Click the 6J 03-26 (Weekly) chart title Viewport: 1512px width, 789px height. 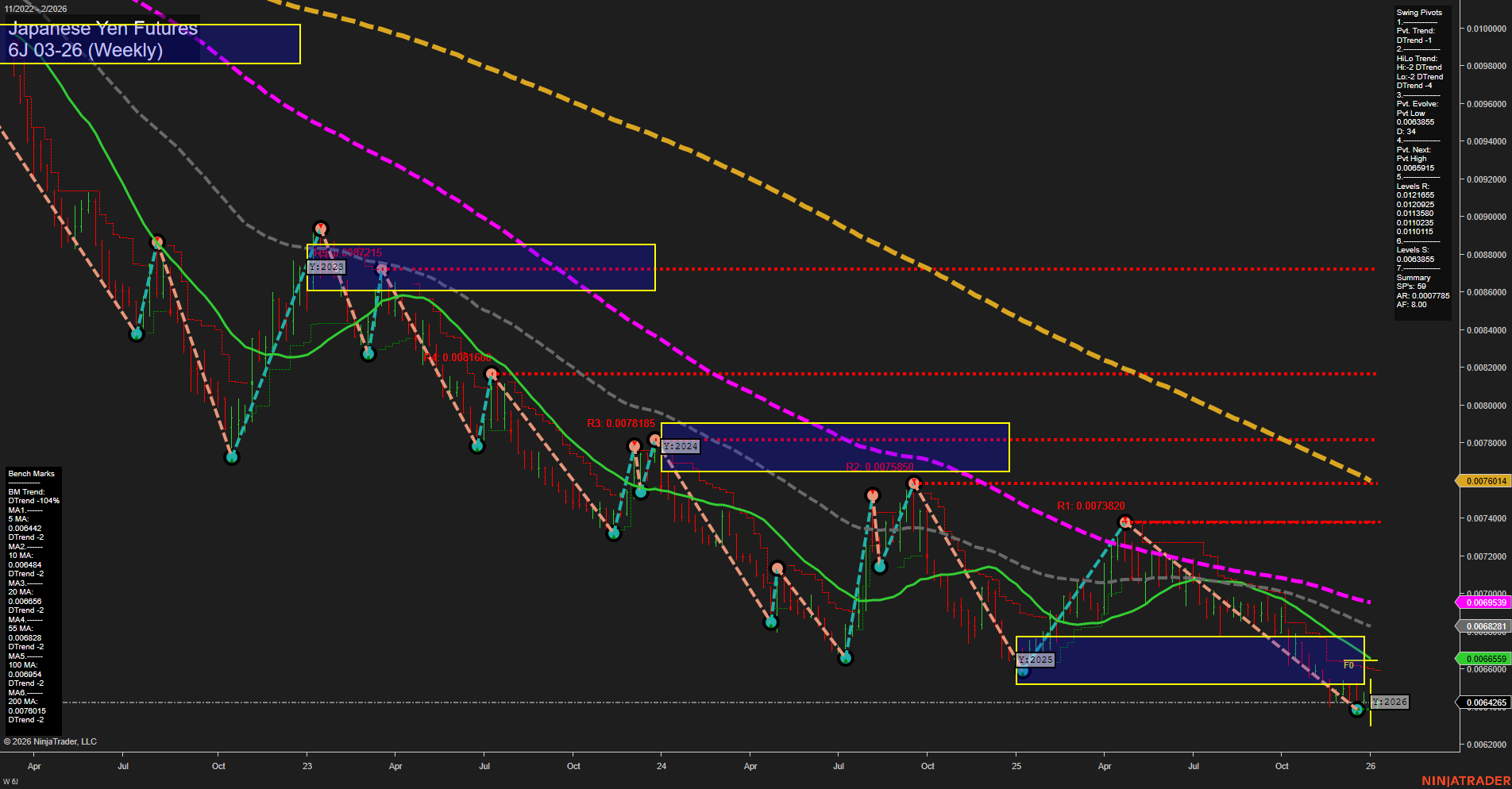pyautogui.click(x=86, y=50)
